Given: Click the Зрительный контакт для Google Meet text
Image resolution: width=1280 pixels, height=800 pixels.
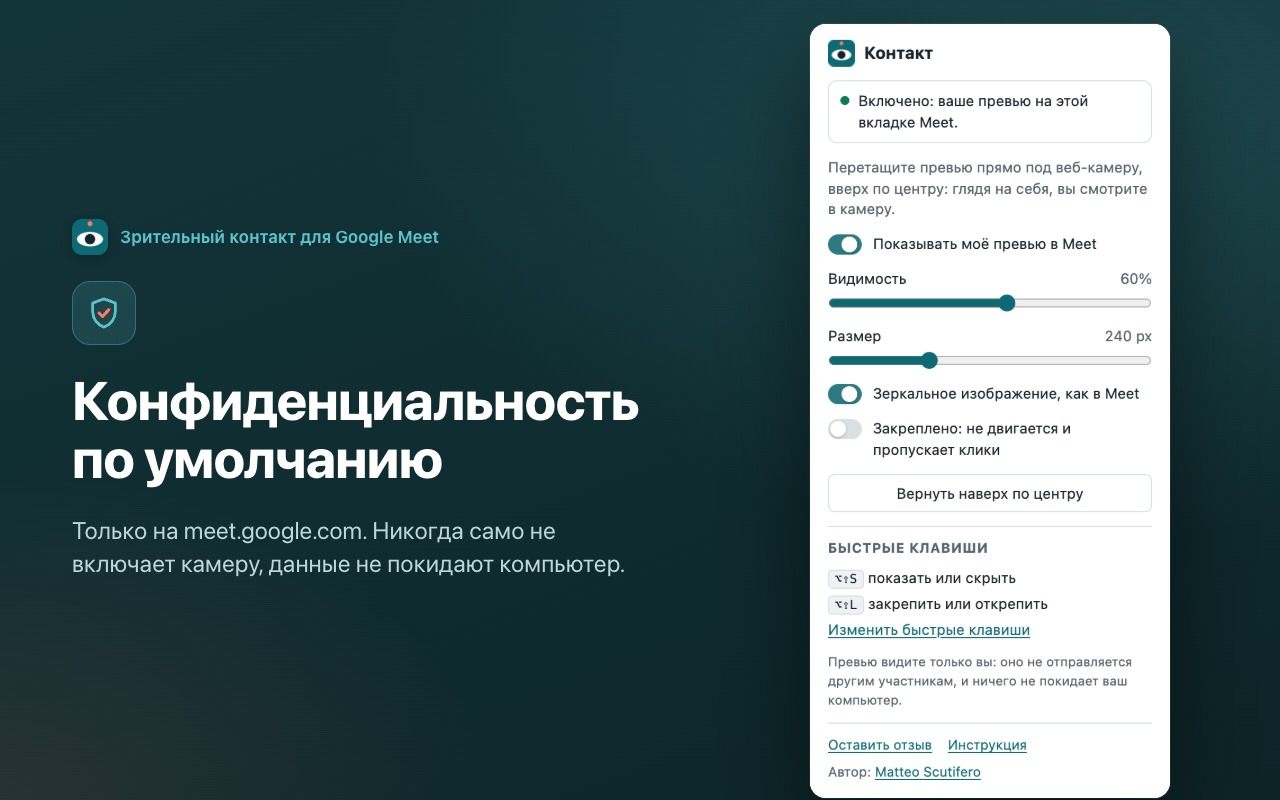Looking at the screenshot, I should (x=280, y=237).
